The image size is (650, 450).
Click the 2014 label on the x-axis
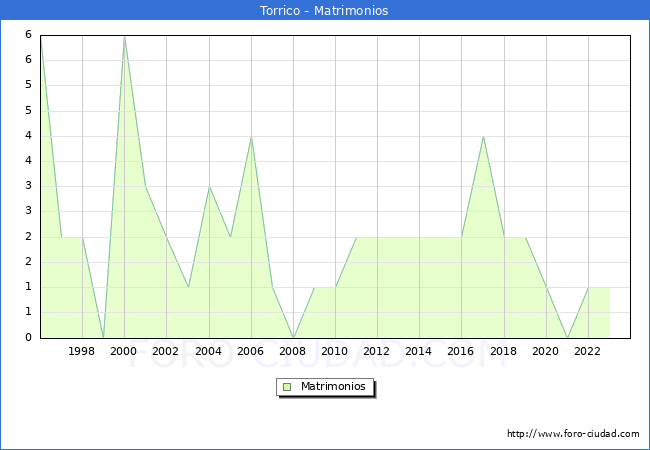tap(419, 351)
